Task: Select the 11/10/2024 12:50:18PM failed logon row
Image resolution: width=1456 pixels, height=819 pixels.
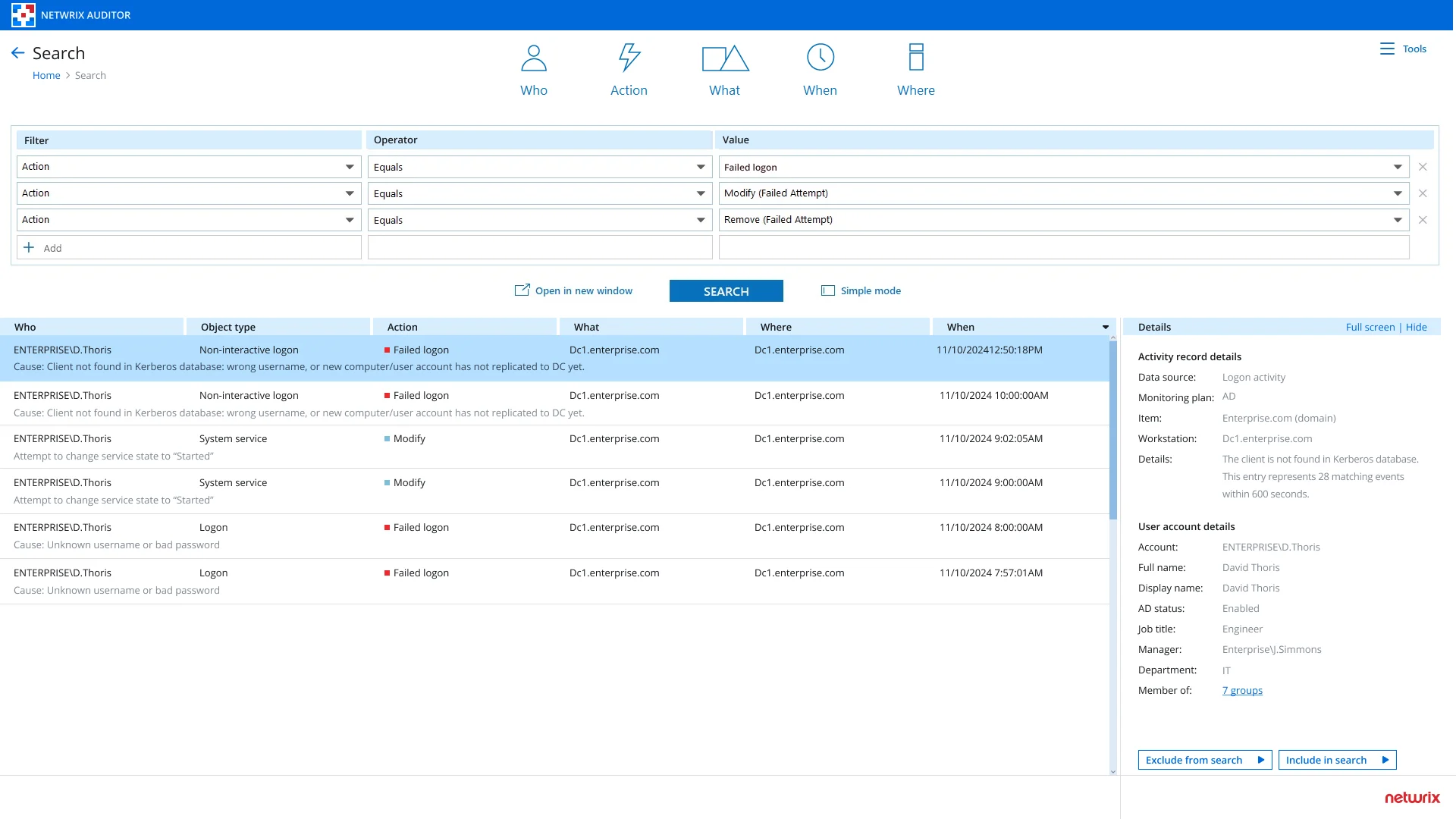Action: pyautogui.click(x=554, y=358)
